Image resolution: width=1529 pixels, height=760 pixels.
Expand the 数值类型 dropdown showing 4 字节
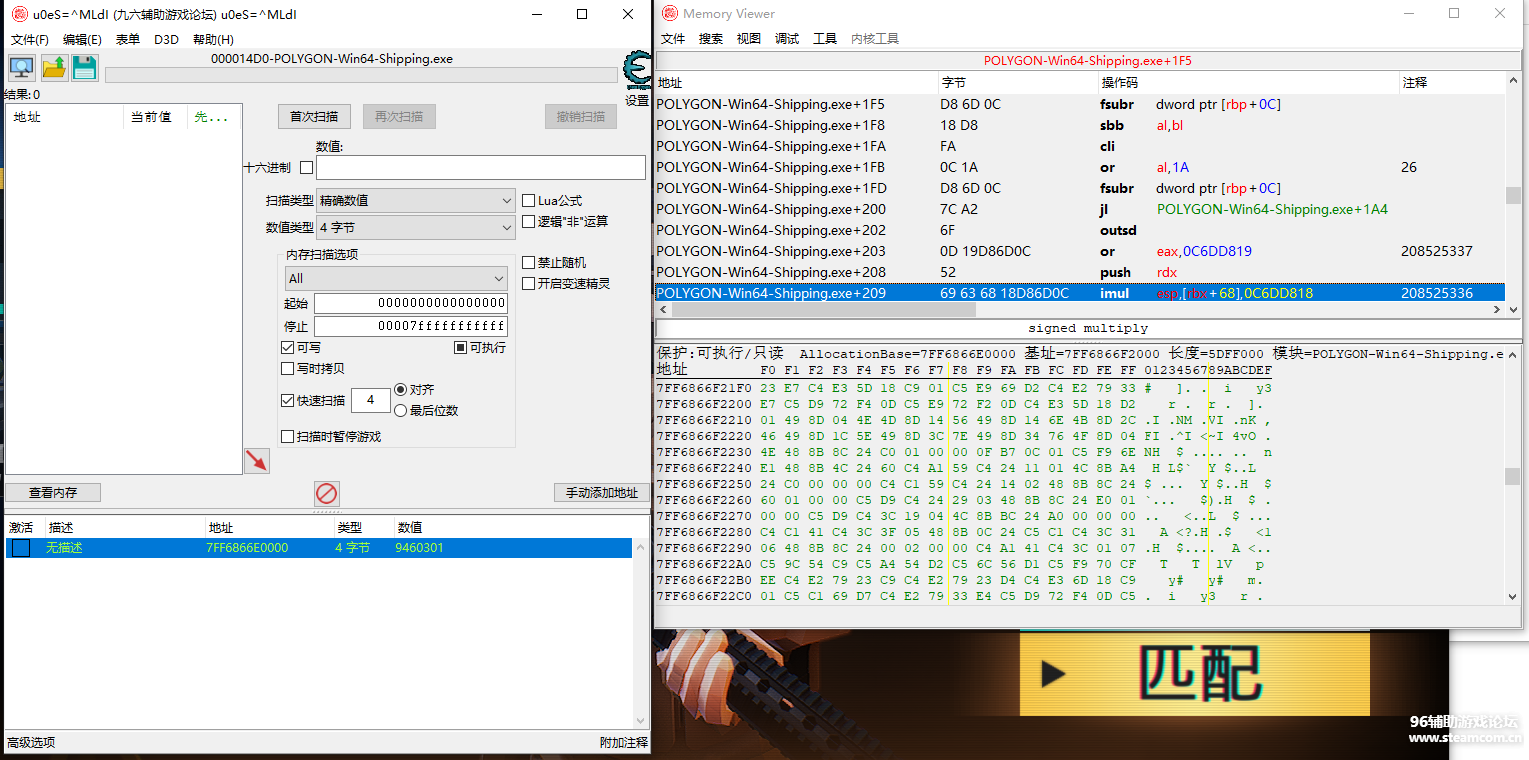tap(415, 228)
